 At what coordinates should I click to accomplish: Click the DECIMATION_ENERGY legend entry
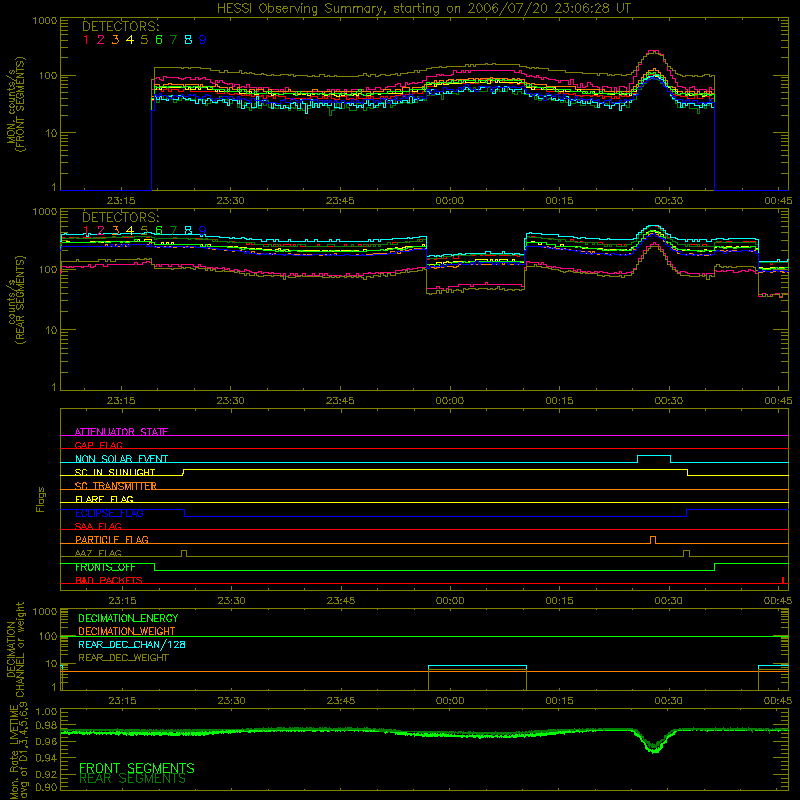[x=128, y=618]
